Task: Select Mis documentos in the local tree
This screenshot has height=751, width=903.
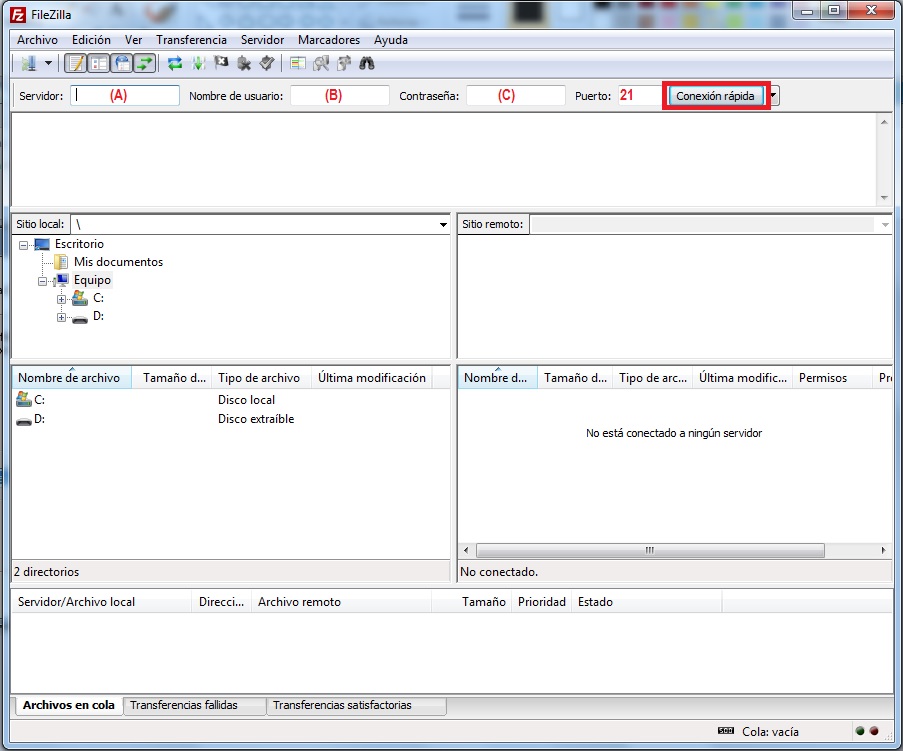Action: 118,262
